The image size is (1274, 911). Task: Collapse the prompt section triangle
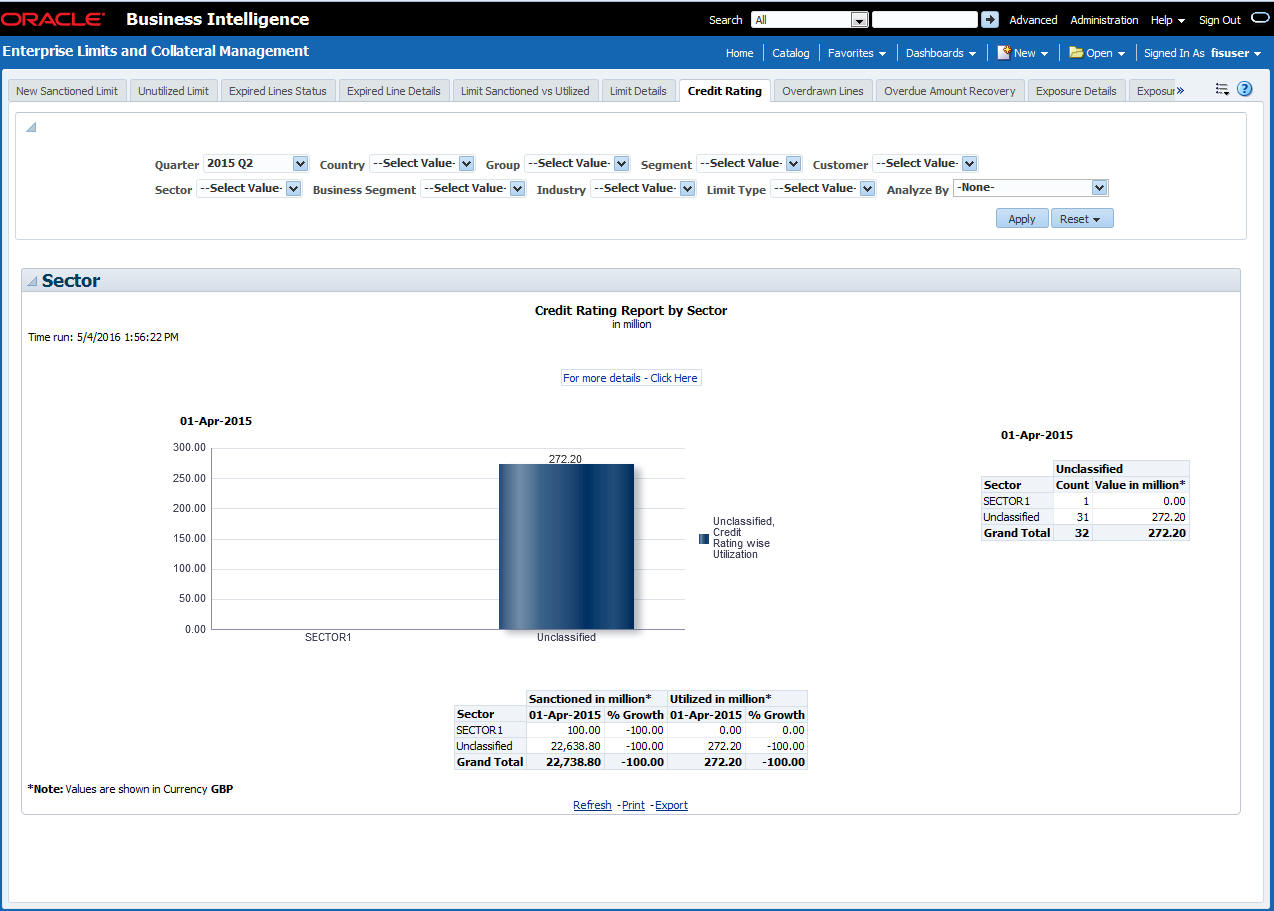[31, 127]
